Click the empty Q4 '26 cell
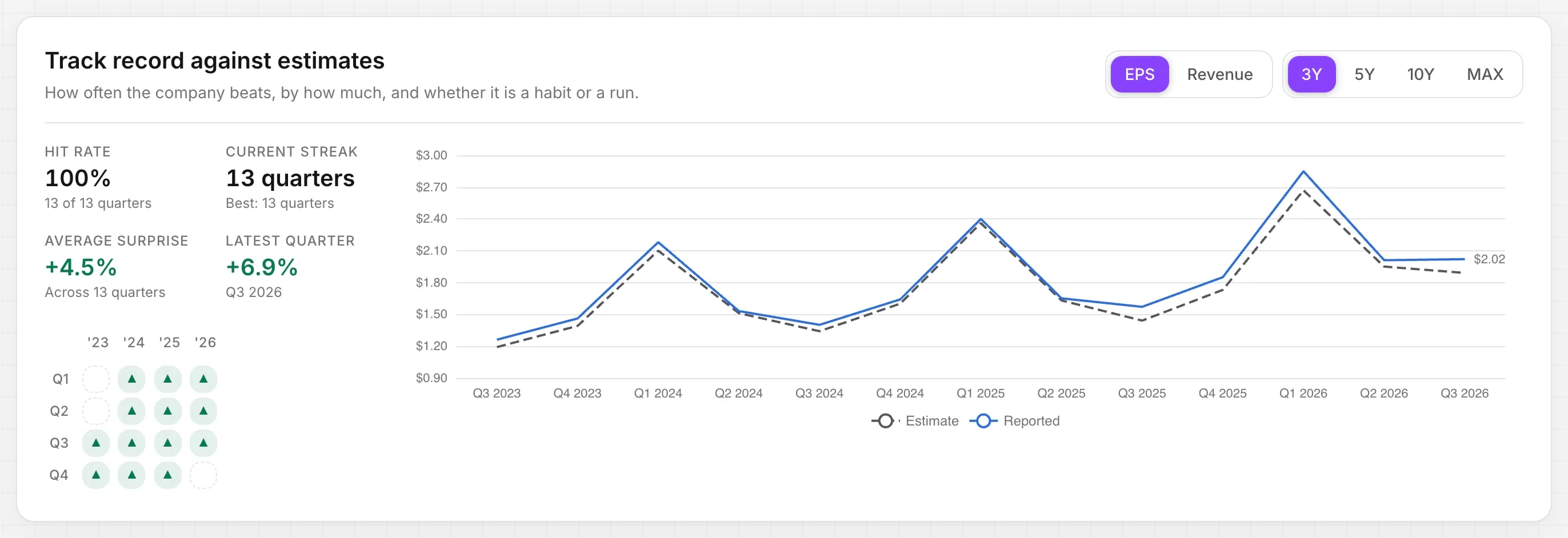Image resolution: width=1568 pixels, height=538 pixels. point(203,475)
